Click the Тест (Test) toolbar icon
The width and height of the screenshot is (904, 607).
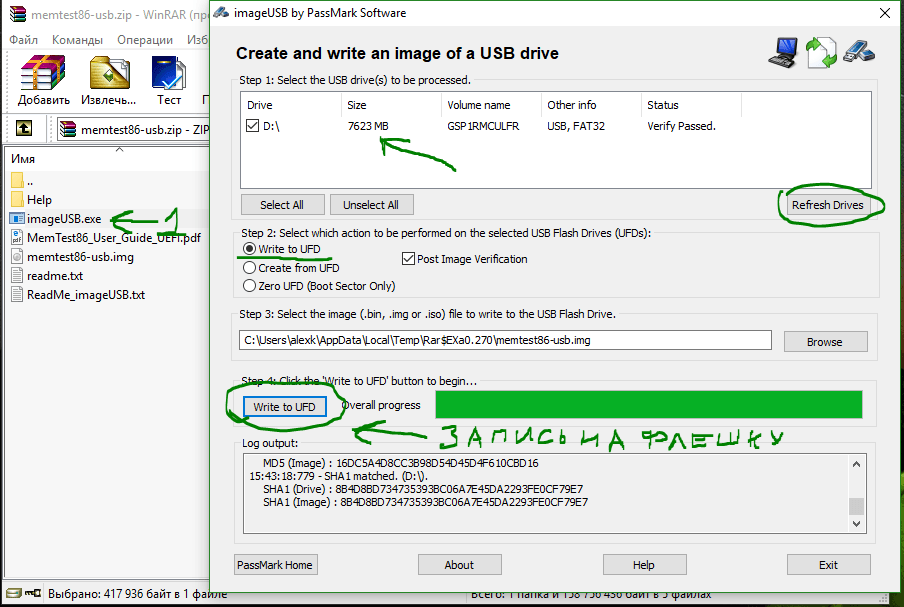[169, 80]
